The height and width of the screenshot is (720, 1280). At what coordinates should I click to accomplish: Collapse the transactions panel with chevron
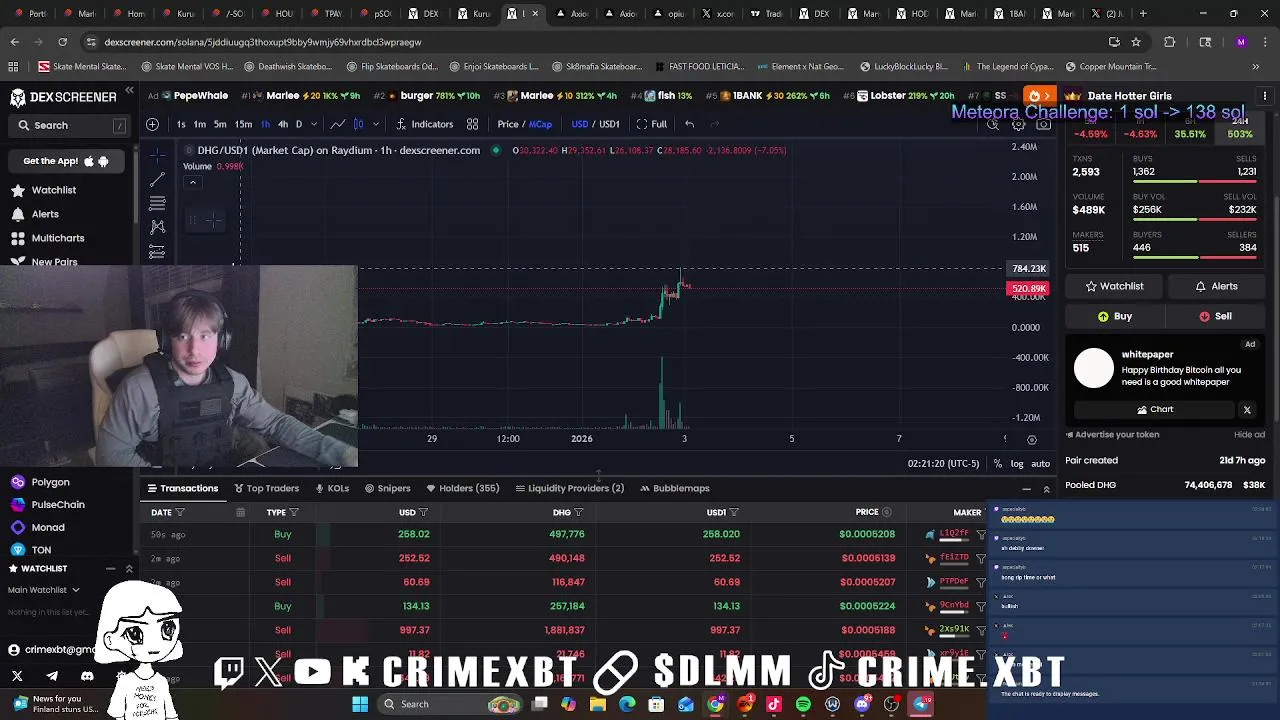tap(1046, 489)
